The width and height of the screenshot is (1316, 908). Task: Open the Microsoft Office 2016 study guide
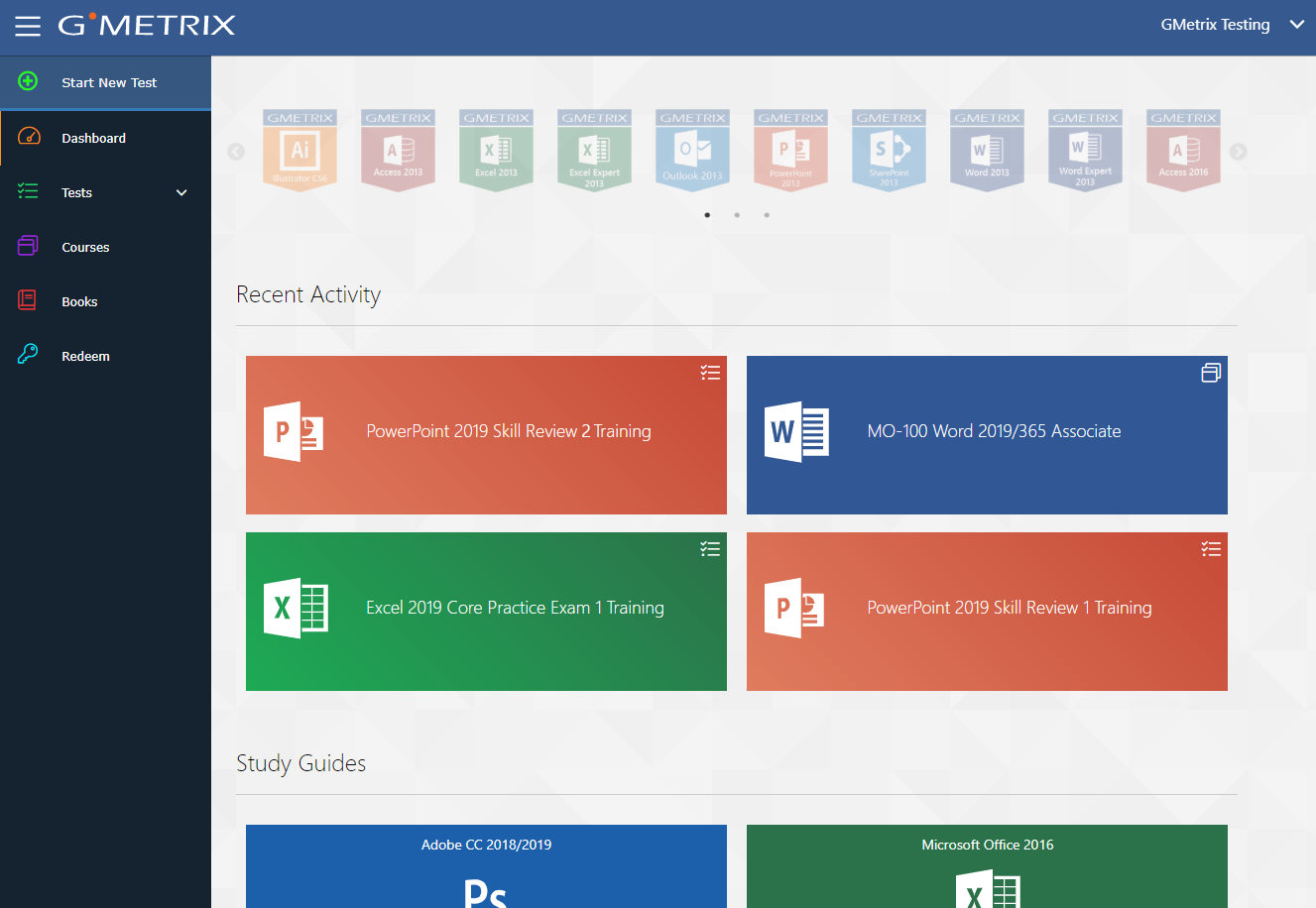[987, 866]
